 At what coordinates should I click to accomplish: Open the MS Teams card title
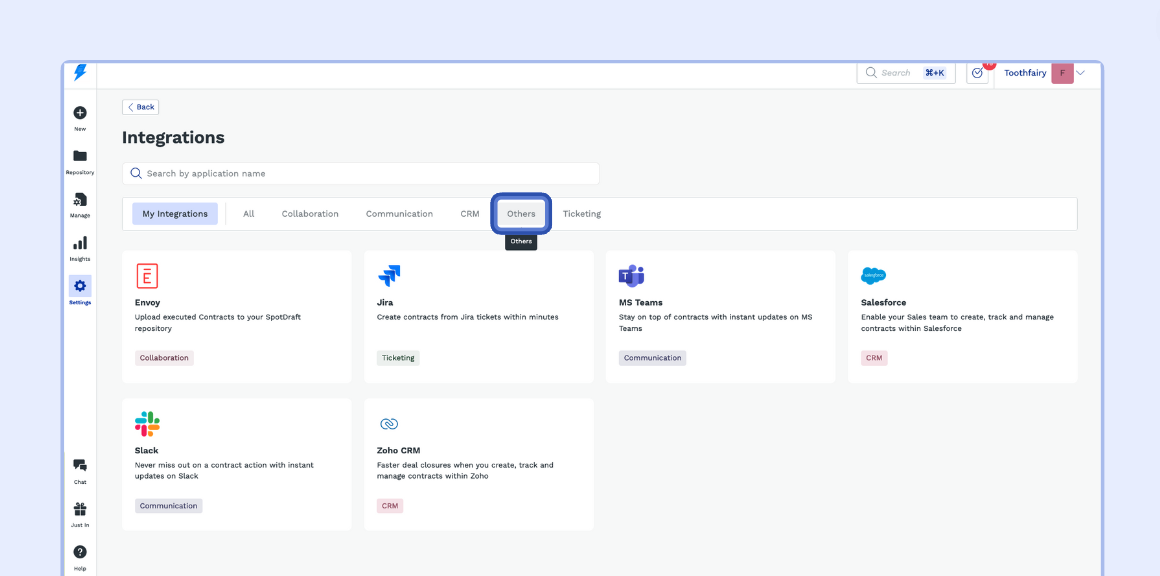click(641, 302)
